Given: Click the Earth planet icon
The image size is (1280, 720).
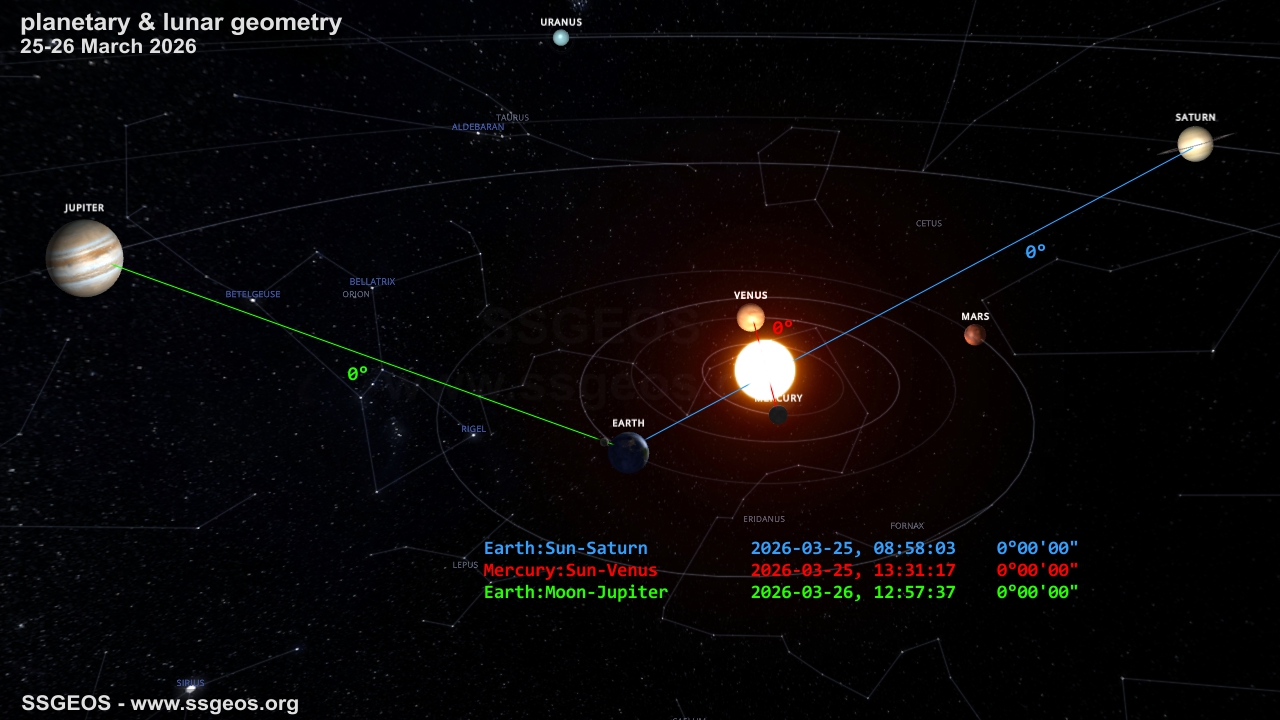Looking at the screenshot, I should pyautogui.click(x=628, y=452).
